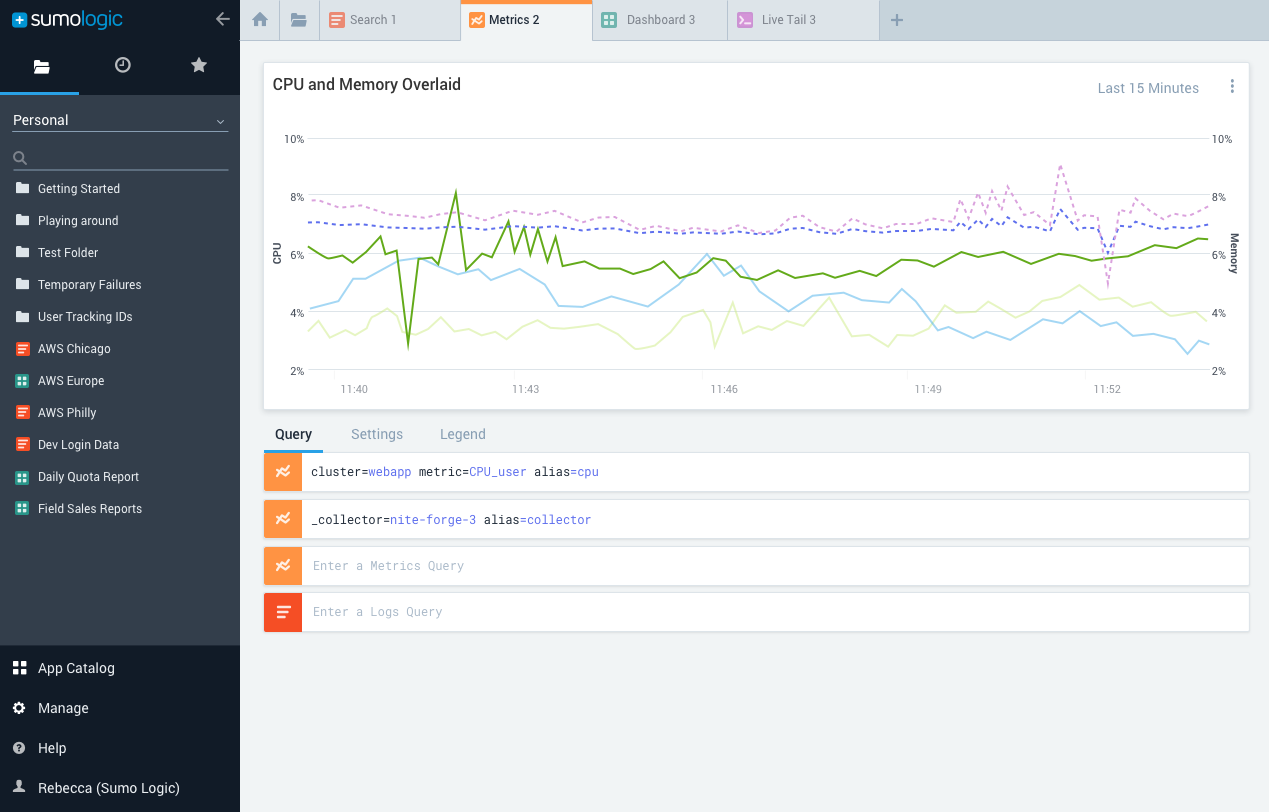Viewport: 1269px width, 812px height.
Task: Click the empty metrics query row icon
Action: (x=283, y=566)
